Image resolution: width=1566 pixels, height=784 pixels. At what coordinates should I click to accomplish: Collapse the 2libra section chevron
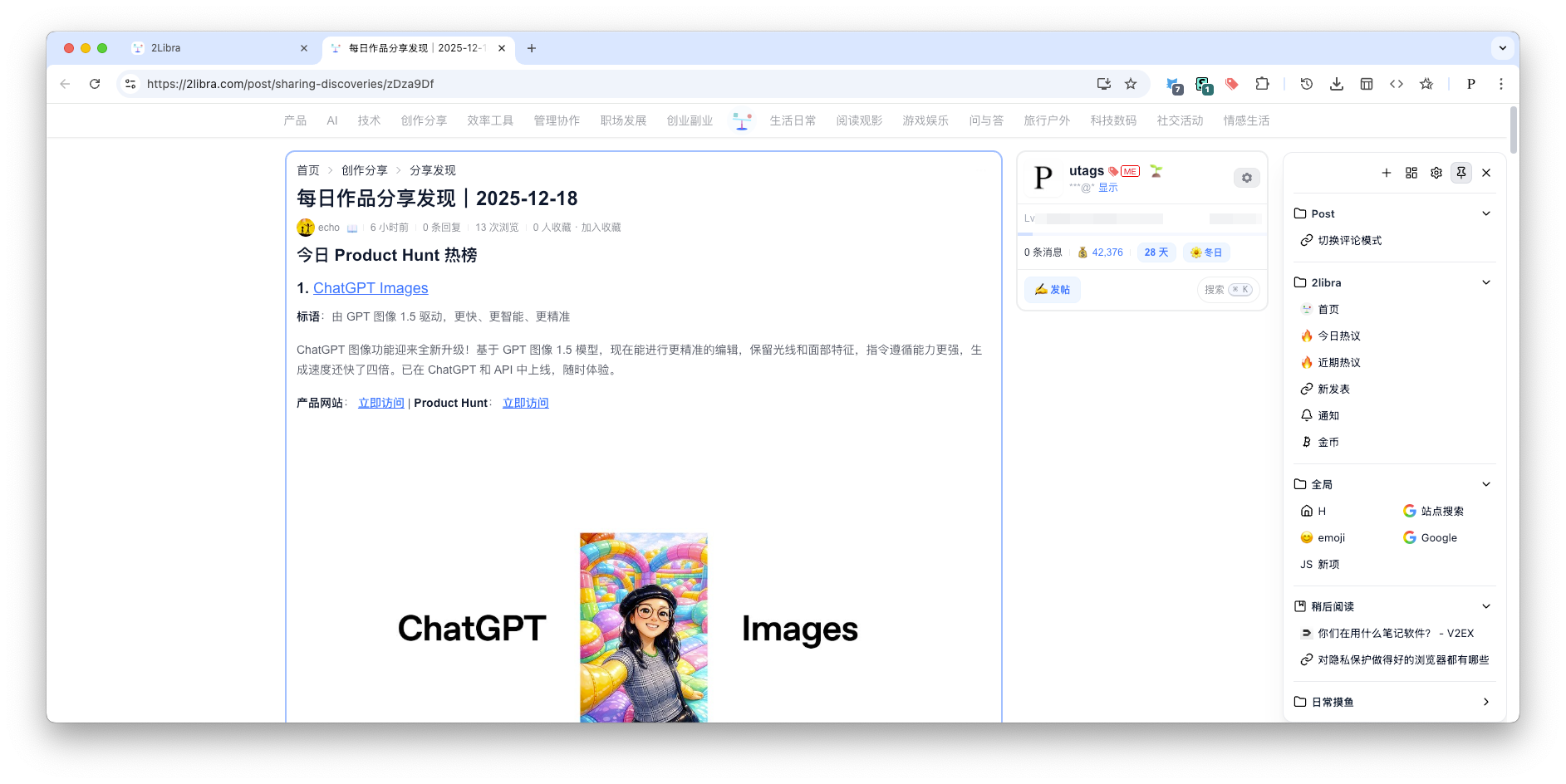click(1486, 282)
